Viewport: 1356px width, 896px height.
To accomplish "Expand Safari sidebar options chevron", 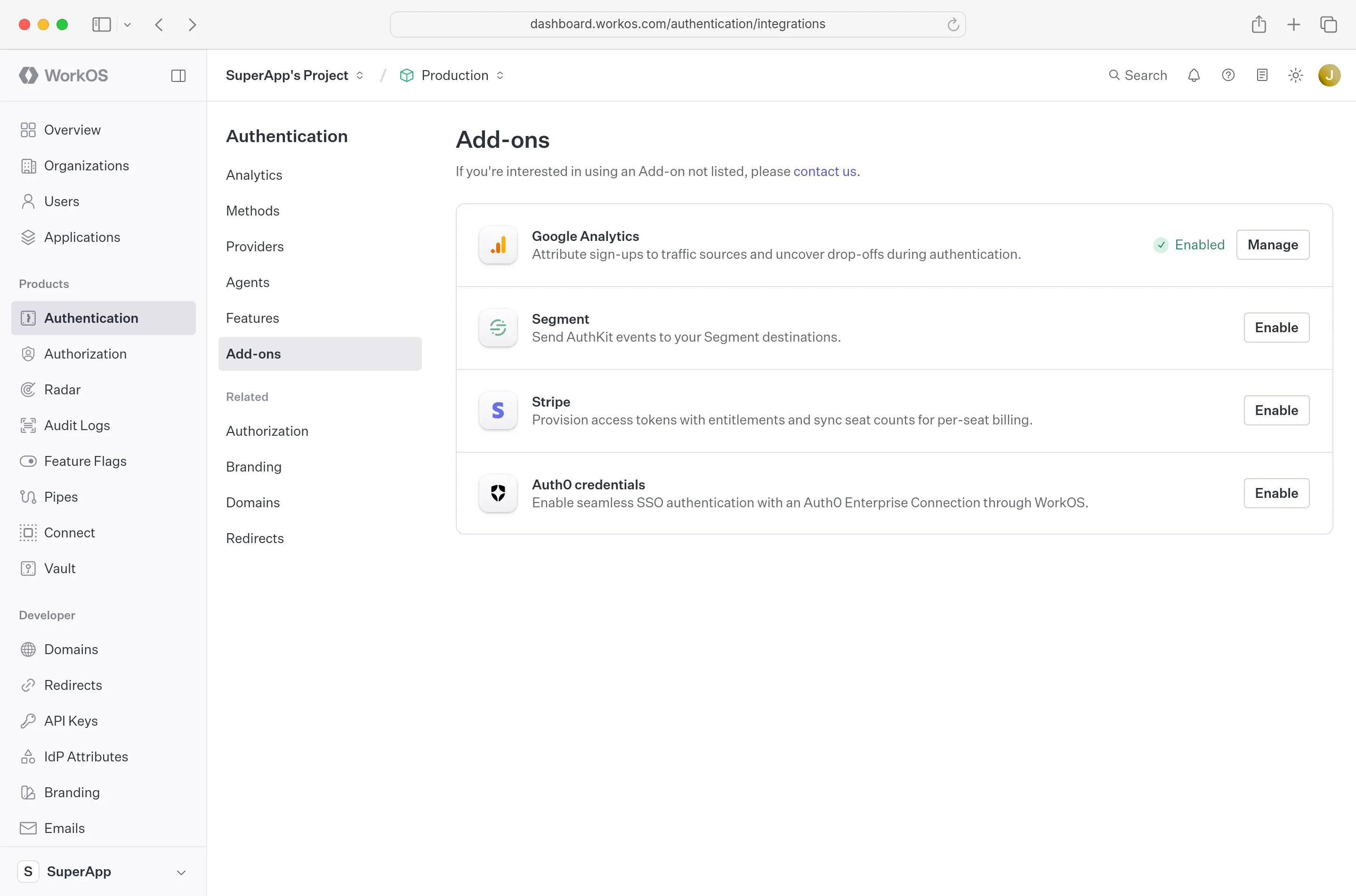I will click(127, 24).
